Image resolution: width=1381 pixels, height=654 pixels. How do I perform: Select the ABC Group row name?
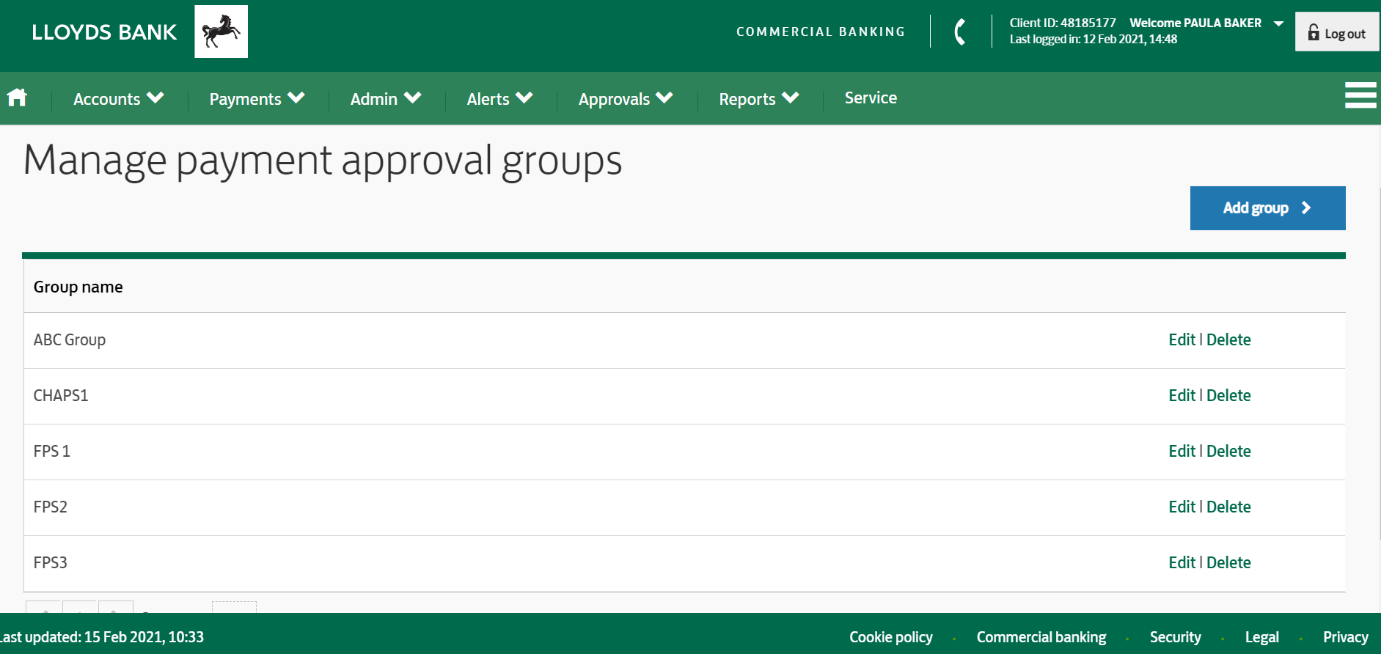click(69, 340)
